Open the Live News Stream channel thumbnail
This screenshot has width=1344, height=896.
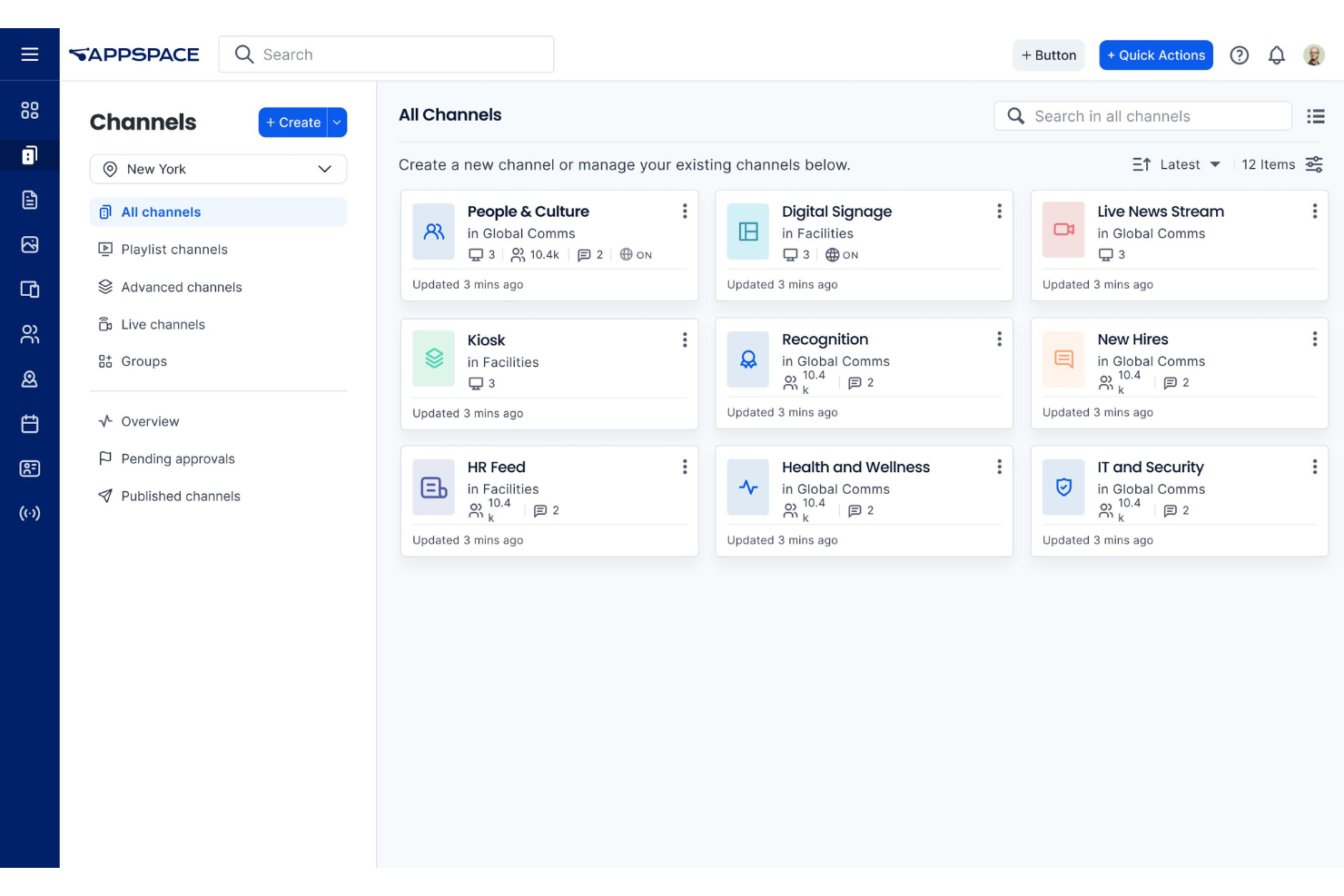[x=1063, y=231]
